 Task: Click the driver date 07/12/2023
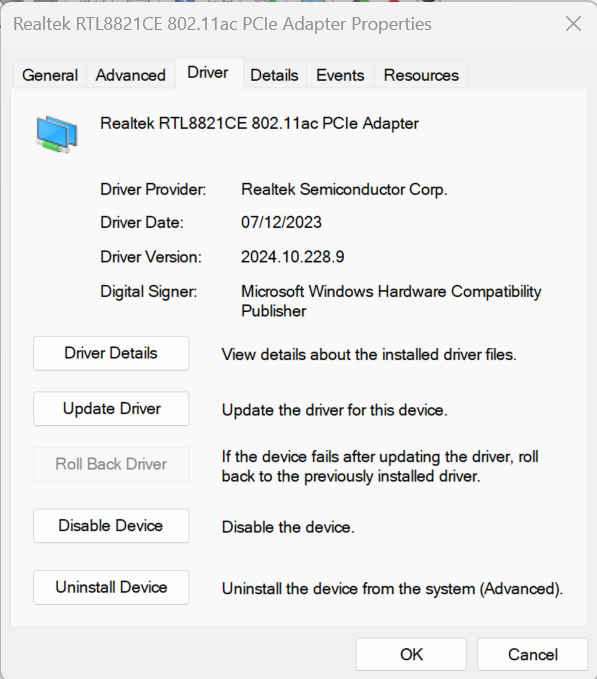281,223
